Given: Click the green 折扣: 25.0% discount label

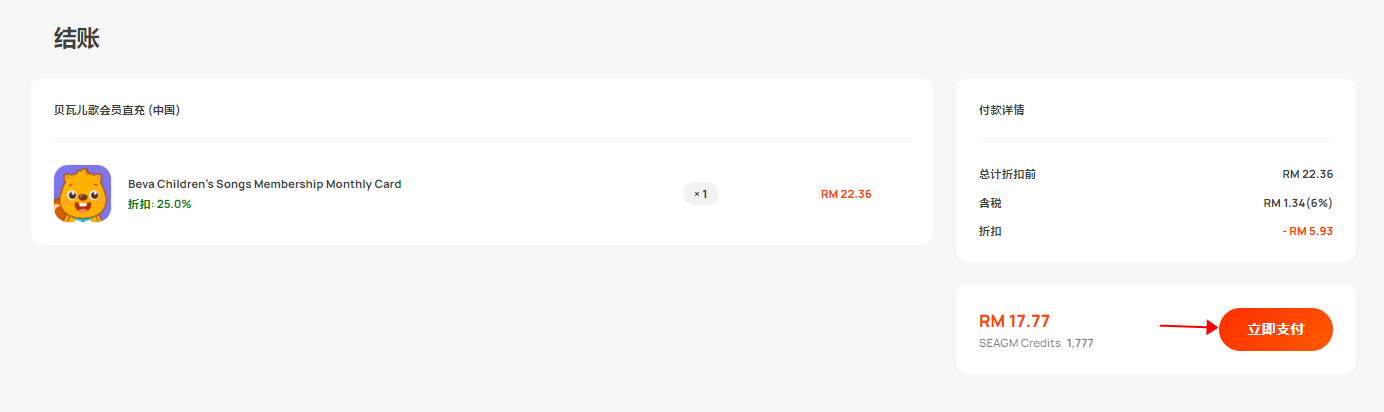Looking at the screenshot, I should click(x=159, y=204).
